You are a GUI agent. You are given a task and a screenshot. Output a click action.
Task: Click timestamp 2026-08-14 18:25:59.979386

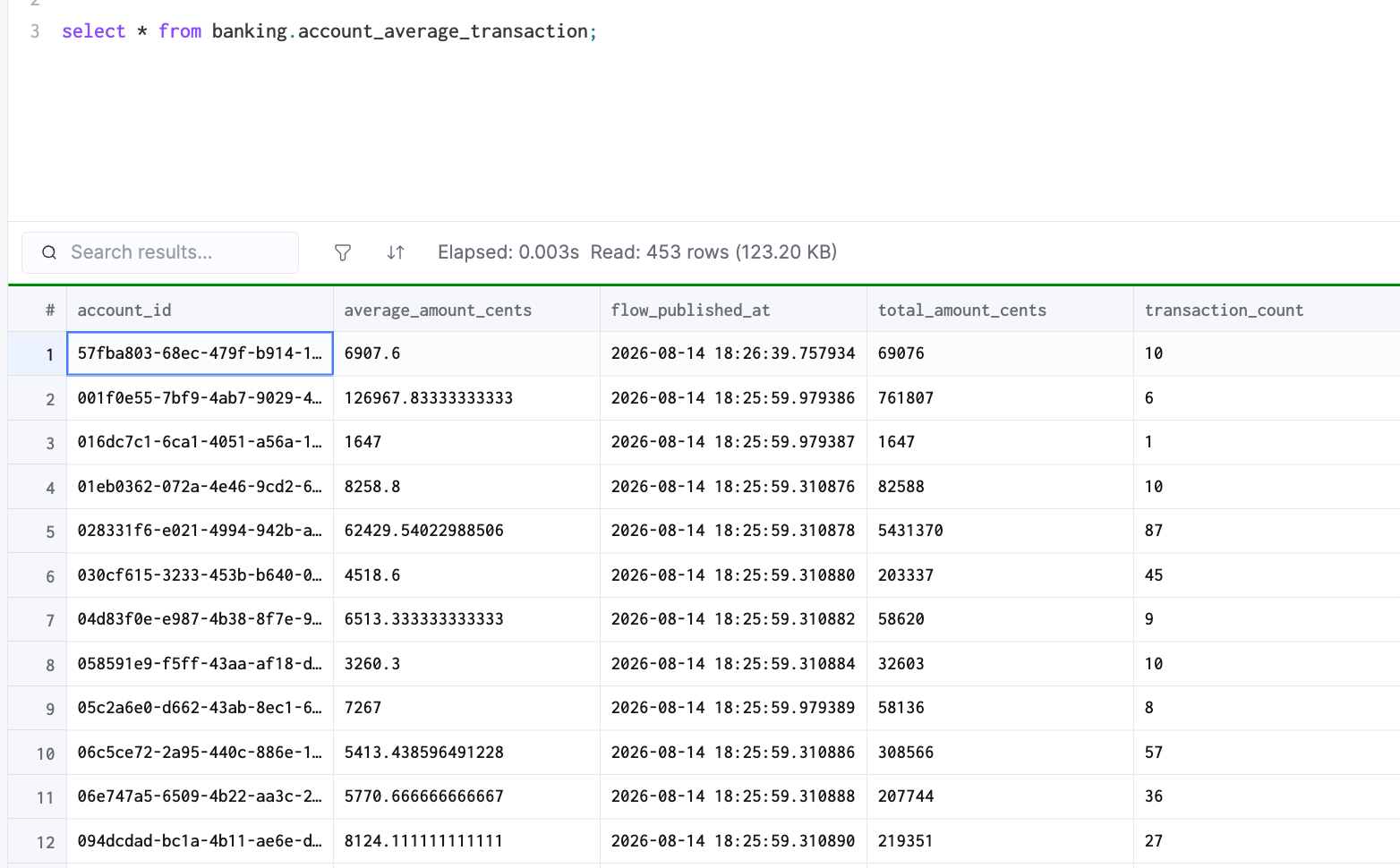(733, 398)
